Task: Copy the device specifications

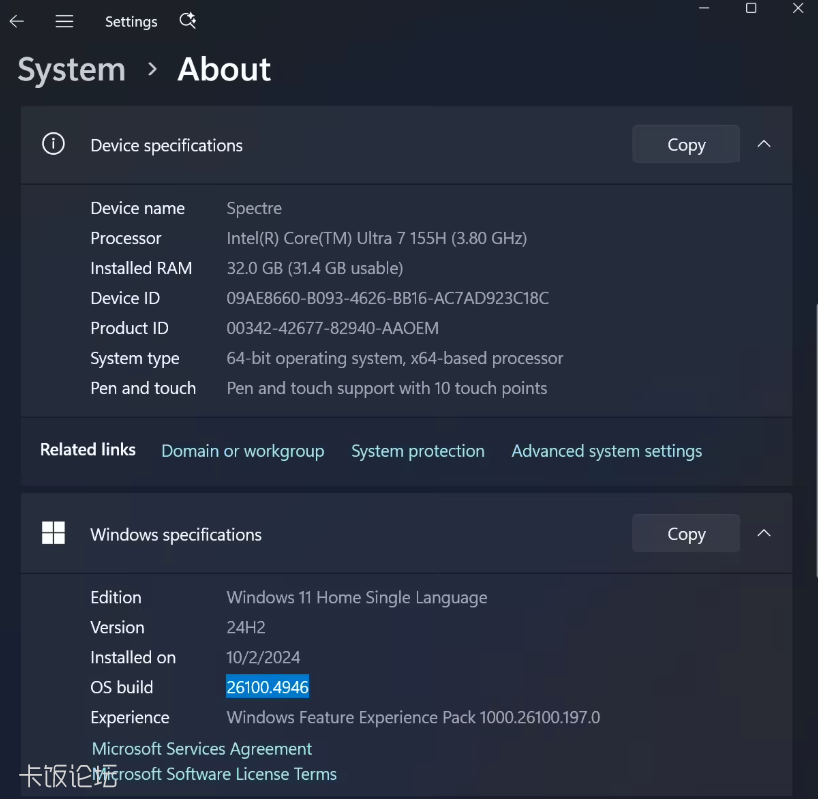Action: (x=686, y=144)
